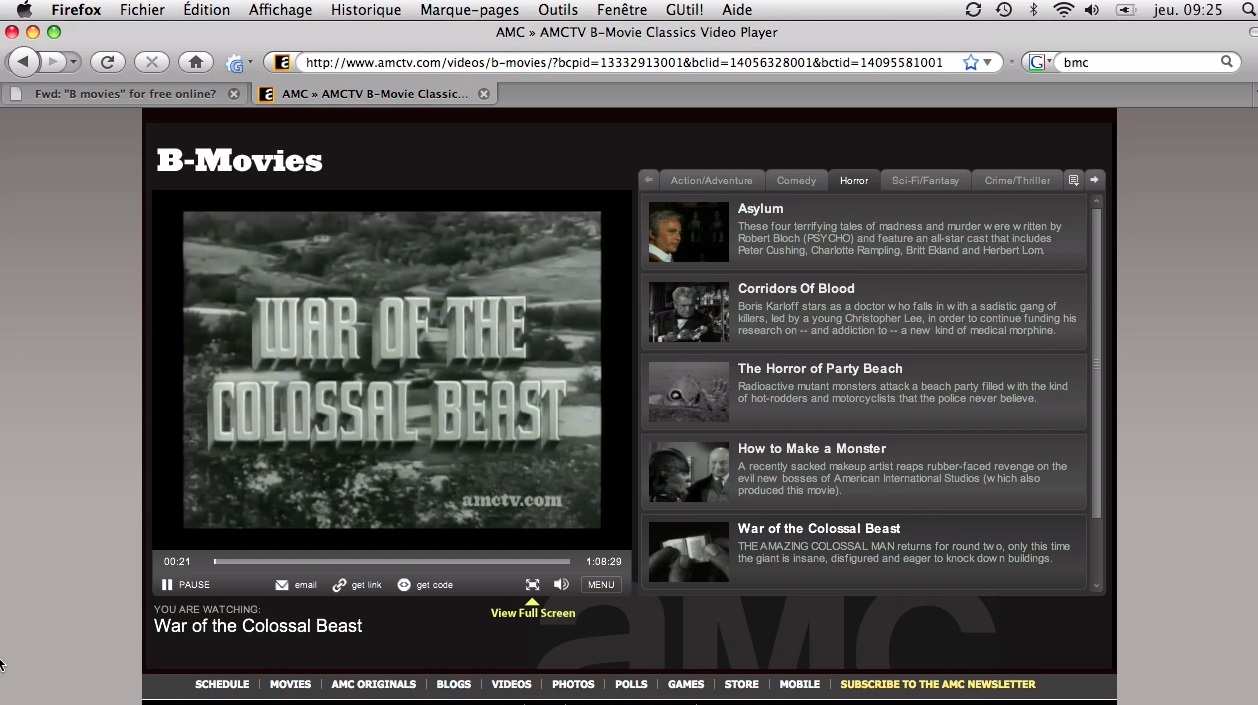The image size is (1258, 705).
Task: Select the Crime/Thriller category tab
Action: tap(1017, 181)
